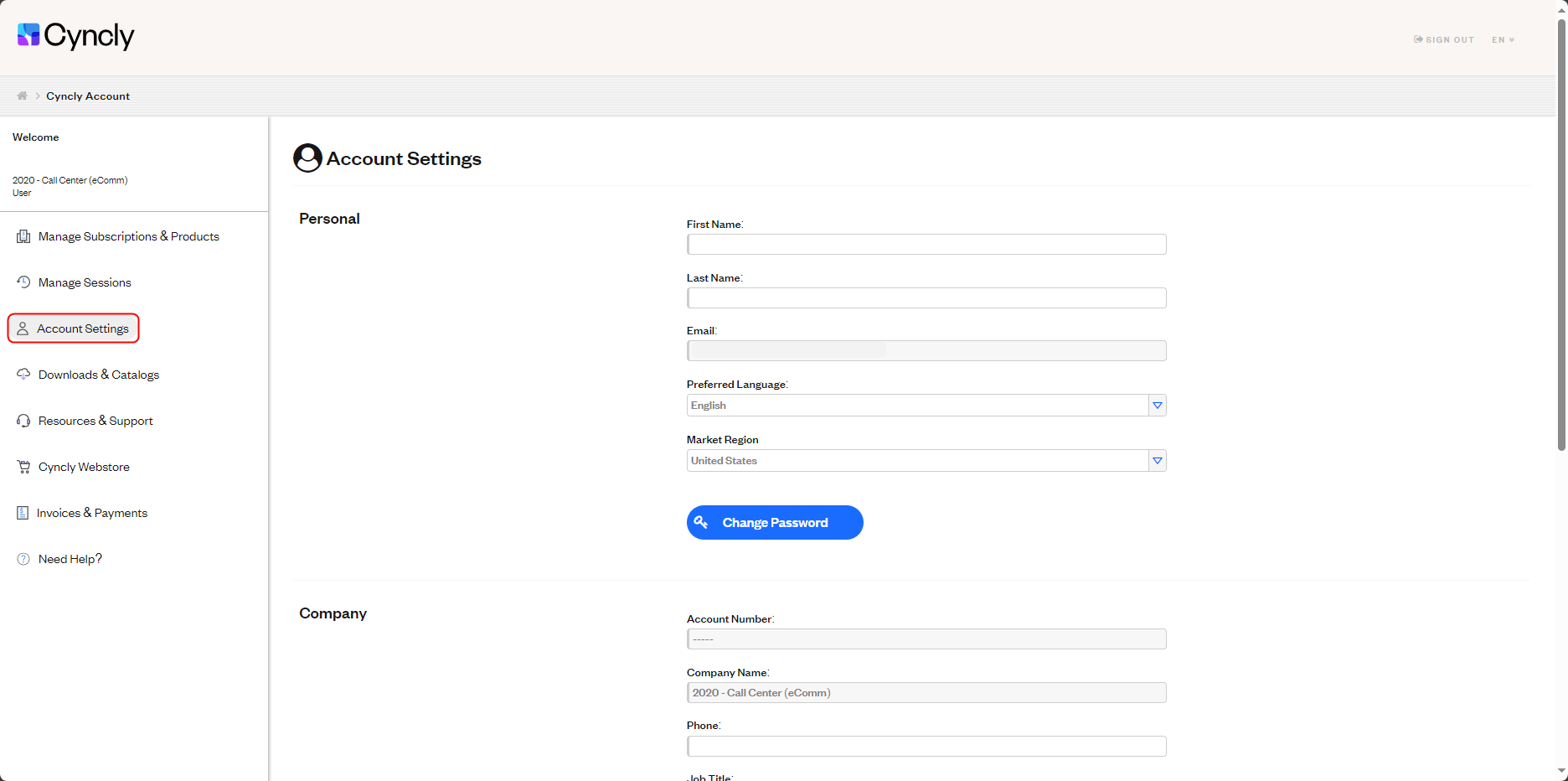Open Manage Subscriptions & Products

129,236
